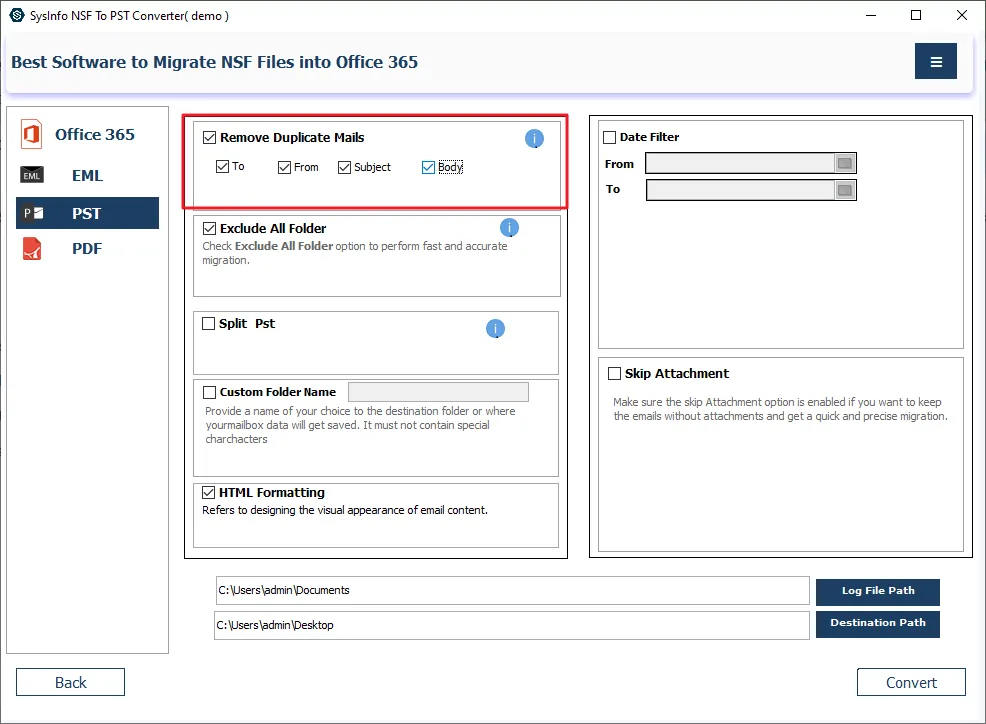Screen dimensions: 986x724
Task: Click the Office 365 logo icon
Action: [32, 135]
